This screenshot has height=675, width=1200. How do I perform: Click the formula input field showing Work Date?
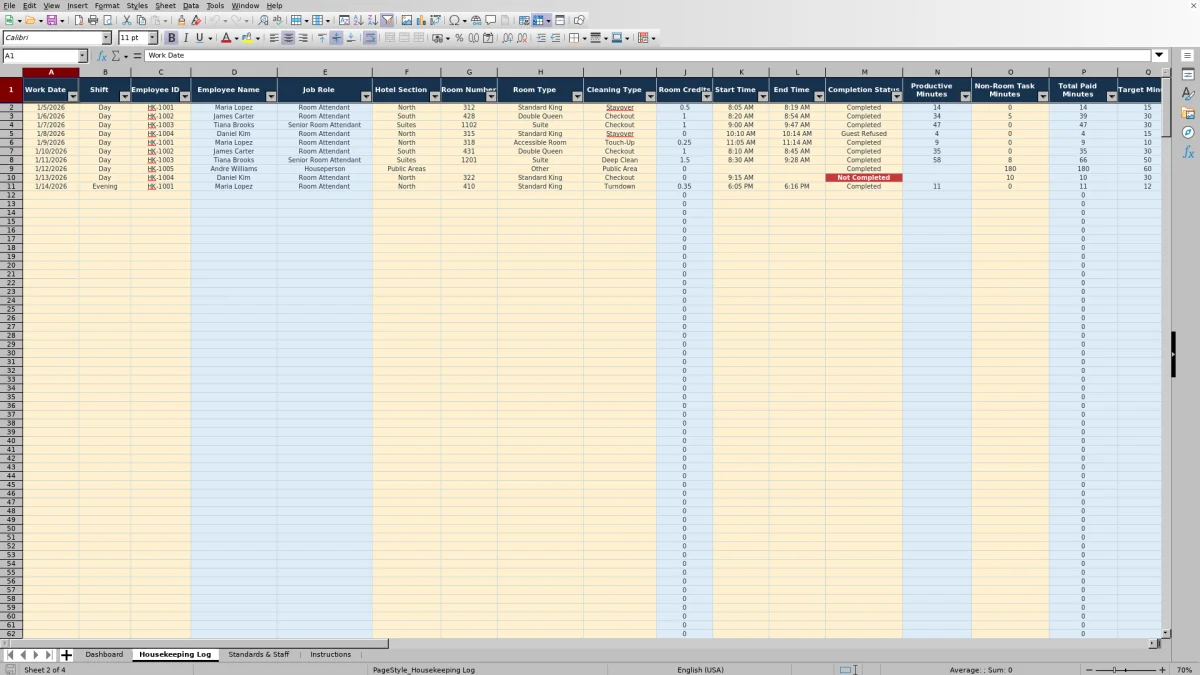(x=648, y=56)
